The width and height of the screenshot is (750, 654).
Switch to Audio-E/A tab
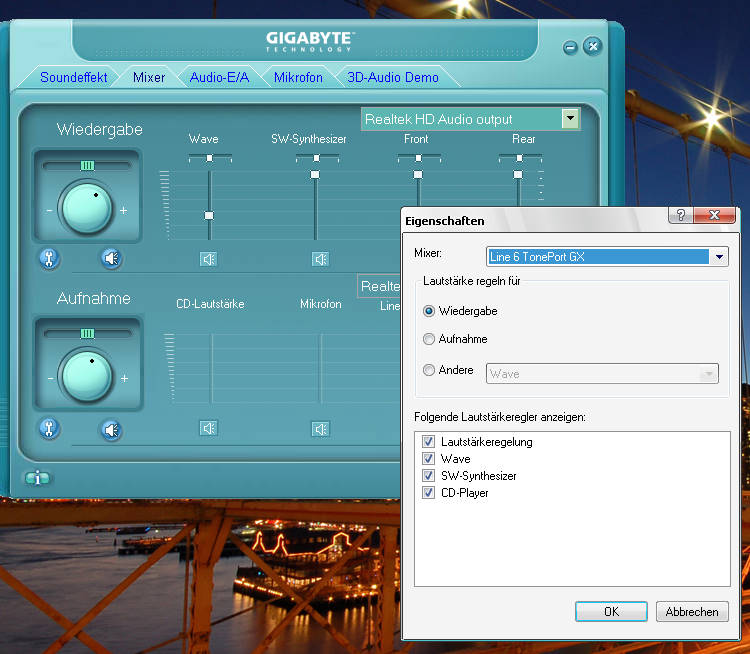tap(220, 78)
